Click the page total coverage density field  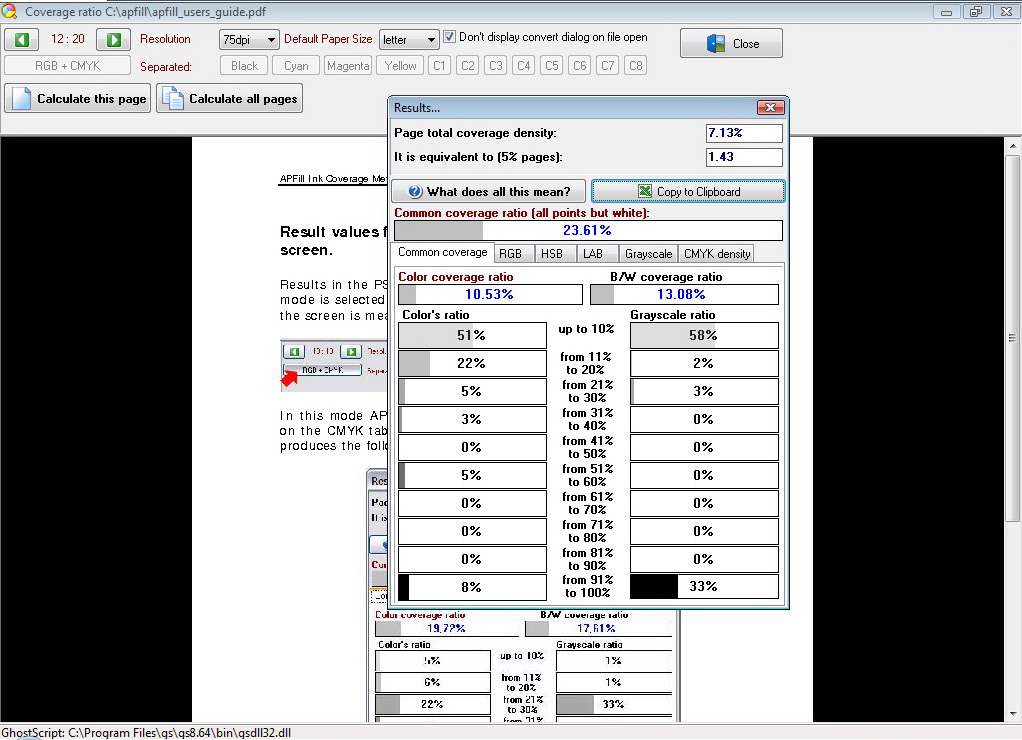(x=744, y=133)
